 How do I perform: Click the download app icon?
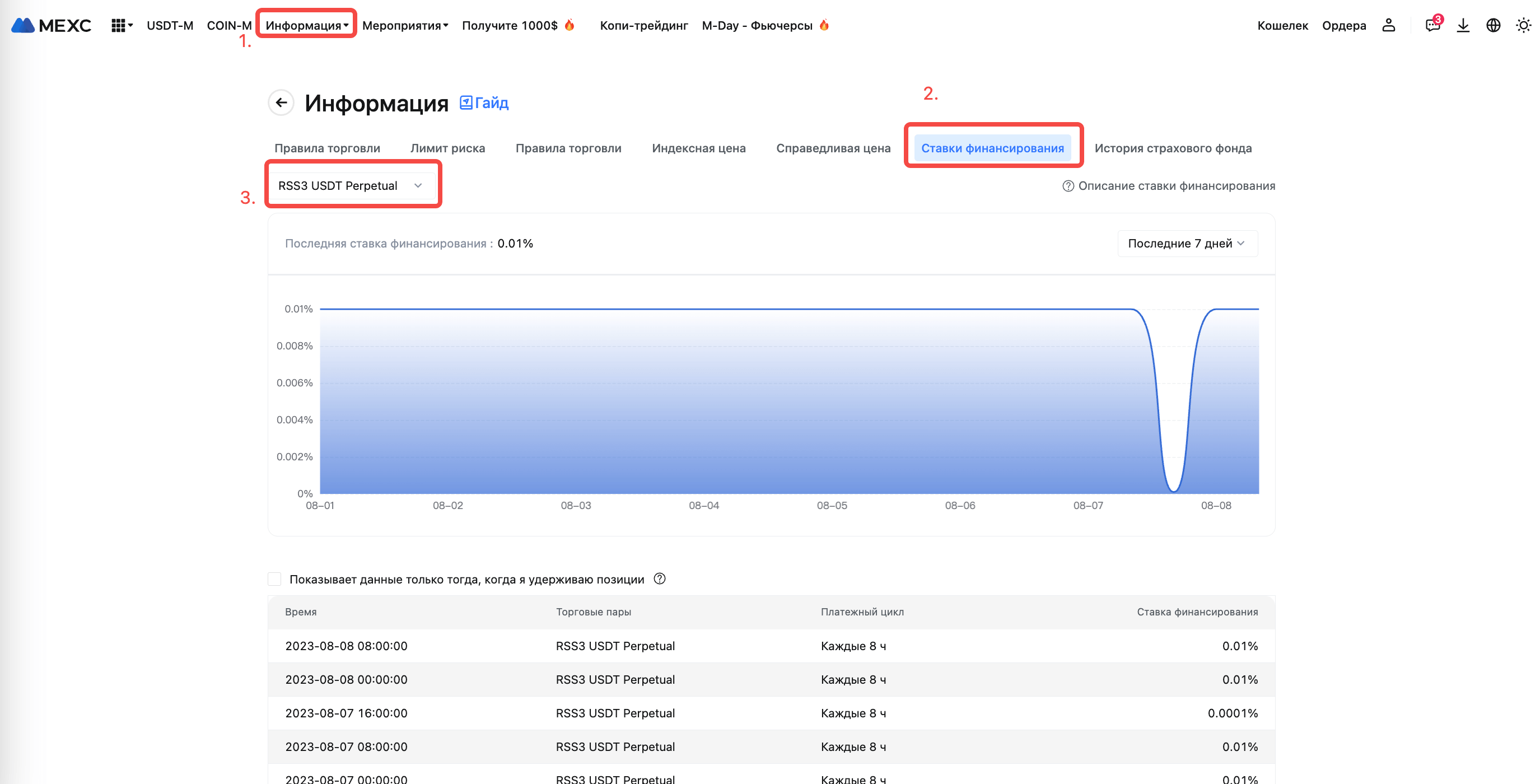click(1462, 25)
